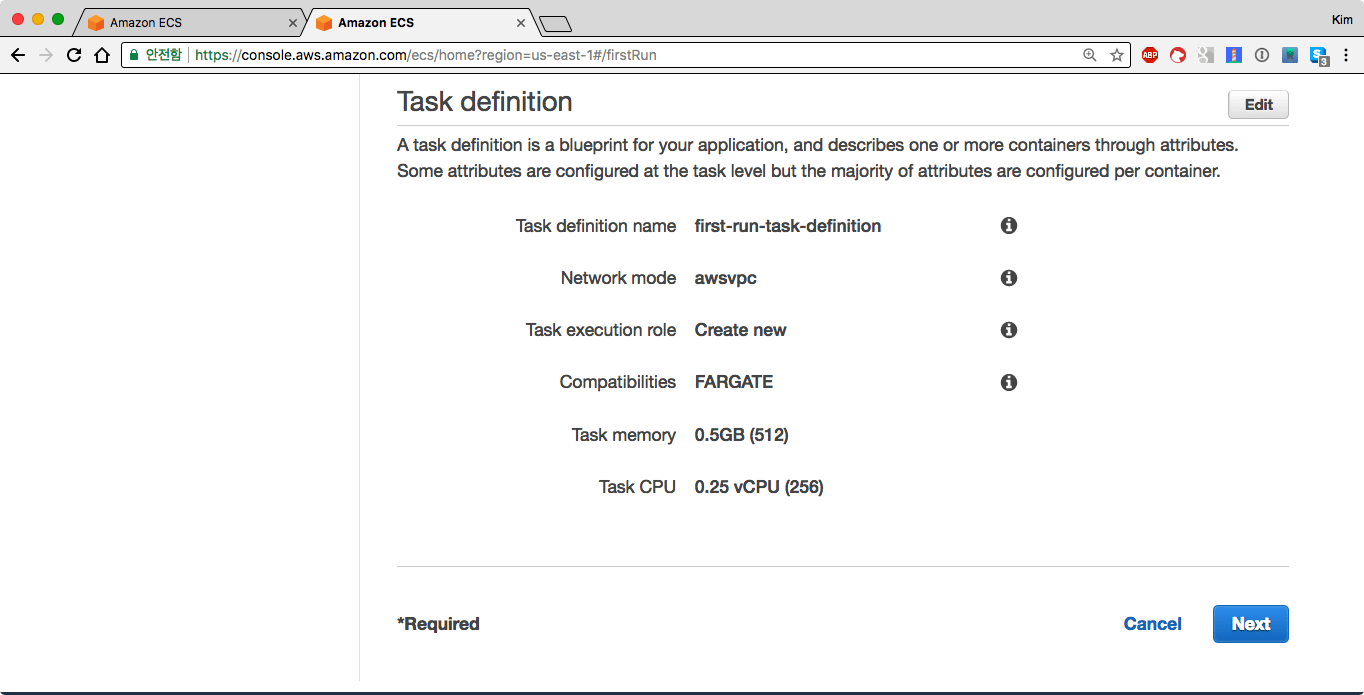This screenshot has height=695, width=1364.
Task: Proceed with the Next button
Action: coord(1250,624)
